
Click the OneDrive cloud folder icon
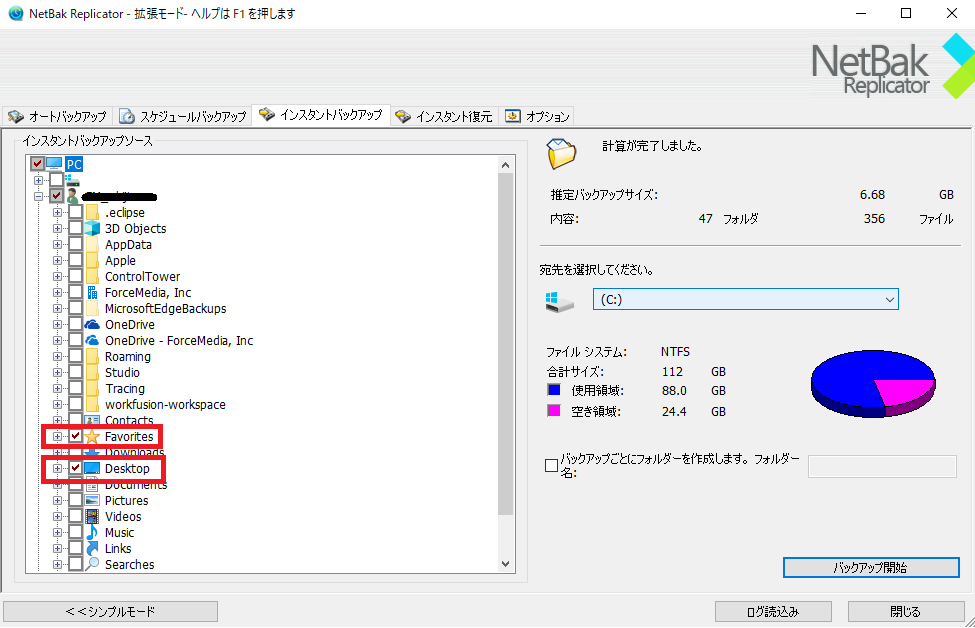tap(92, 324)
